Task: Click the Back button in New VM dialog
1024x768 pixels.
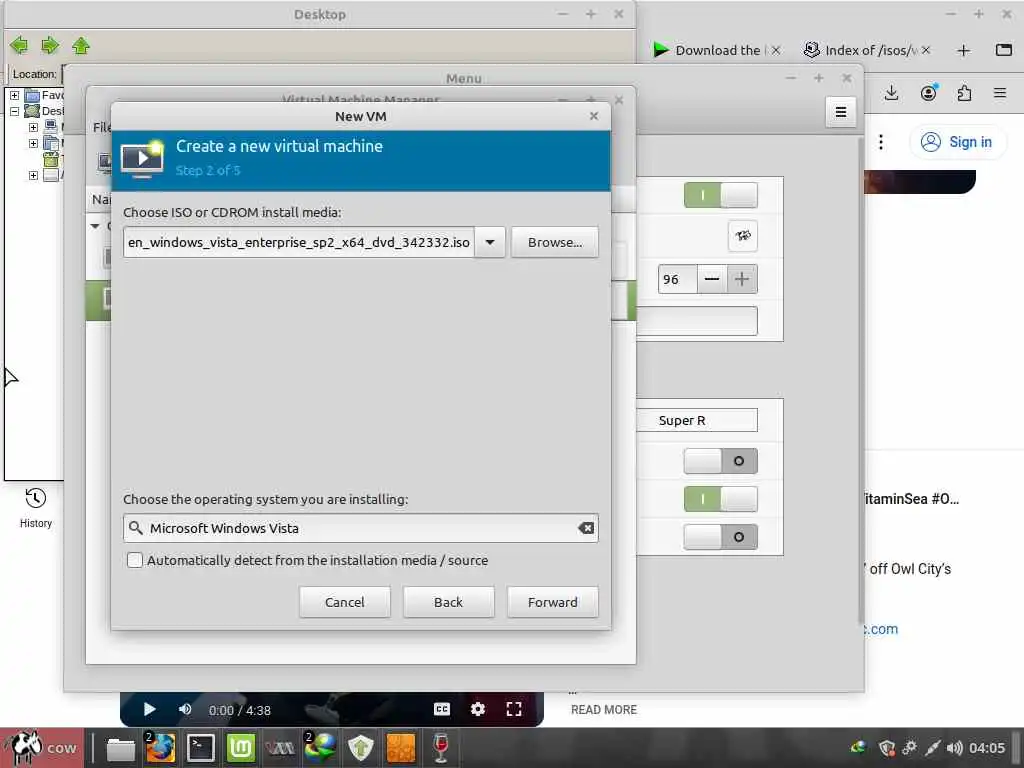Action: pyautogui.click(x=448, y=601)
